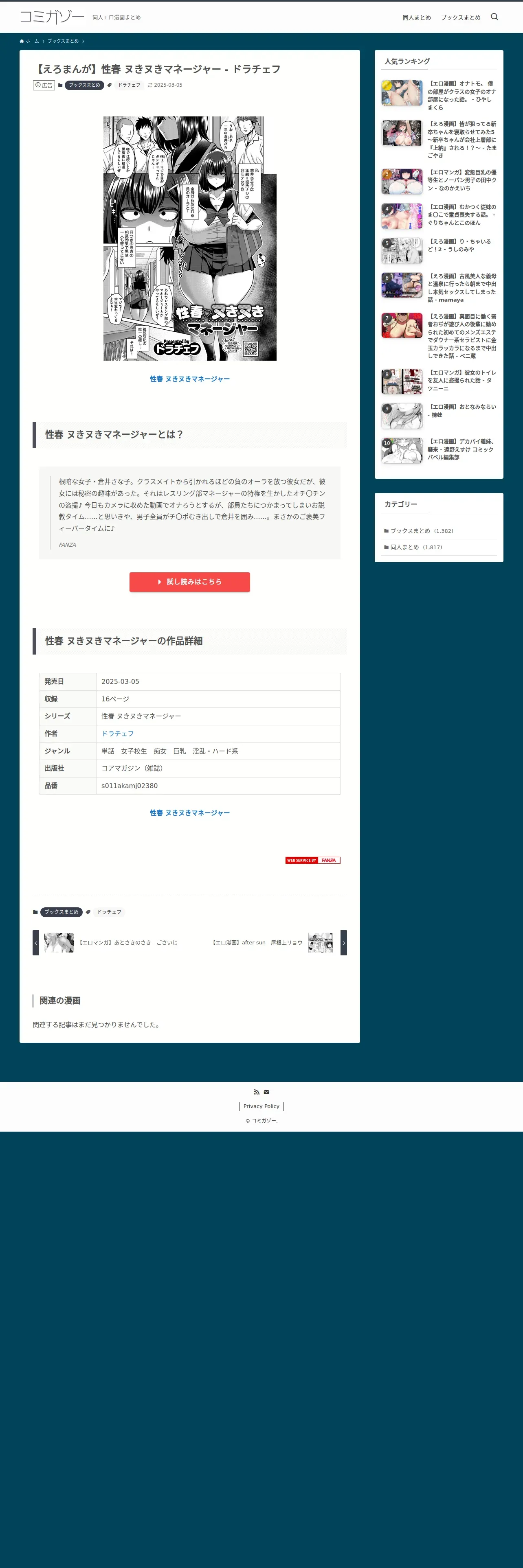Open the search icon in header
The width and height of the screenshot is (523, 1568).
494,17
